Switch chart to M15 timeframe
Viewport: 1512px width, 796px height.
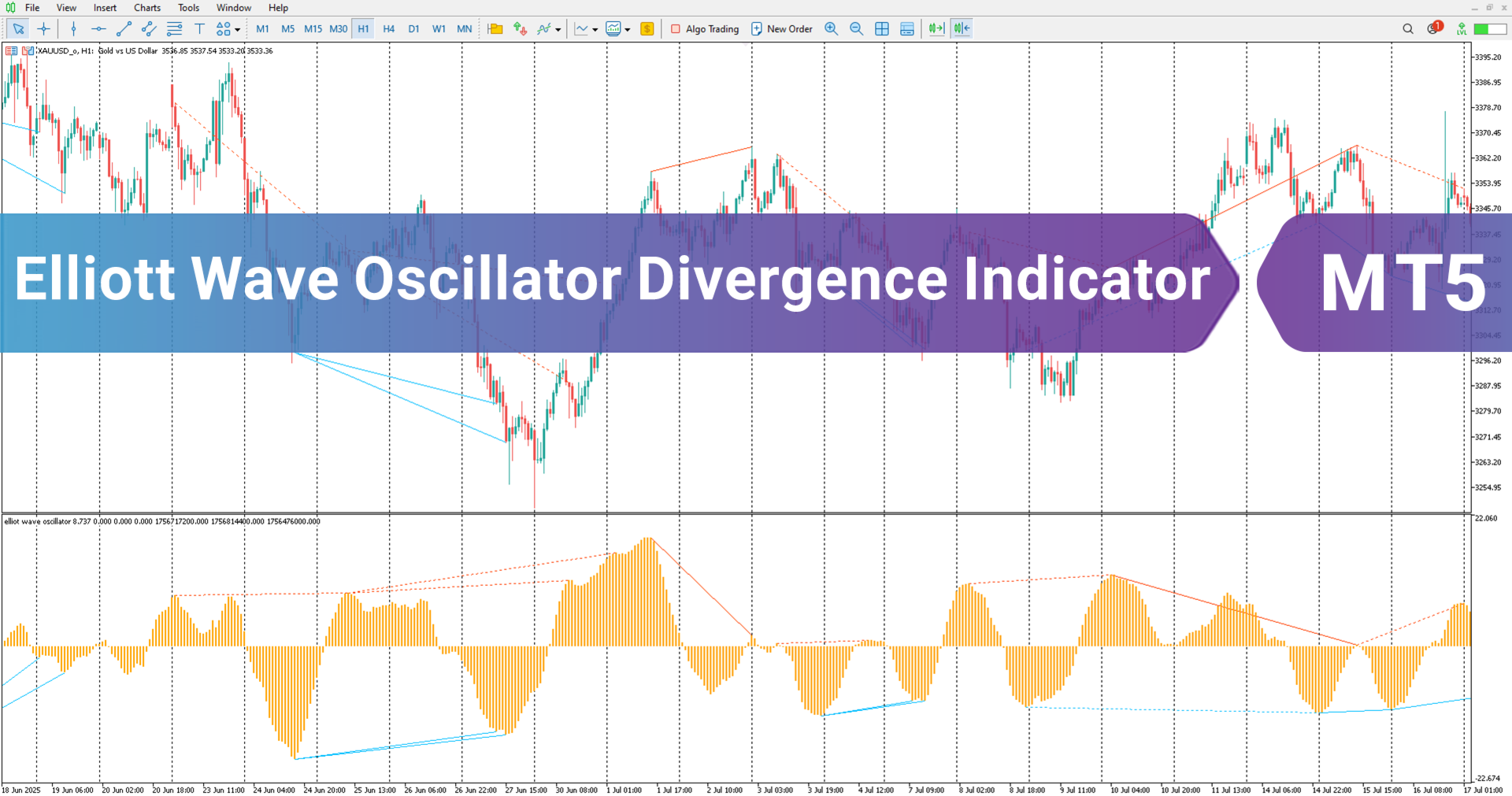(x=313, y=29)
